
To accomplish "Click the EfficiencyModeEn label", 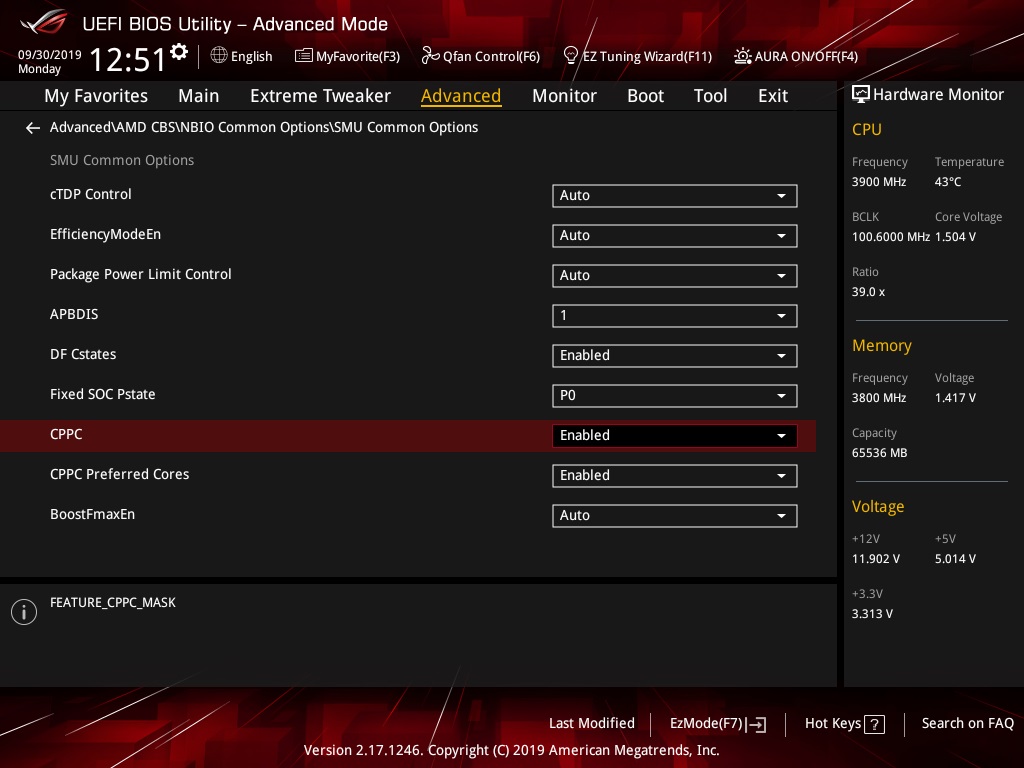I will 105,234.
